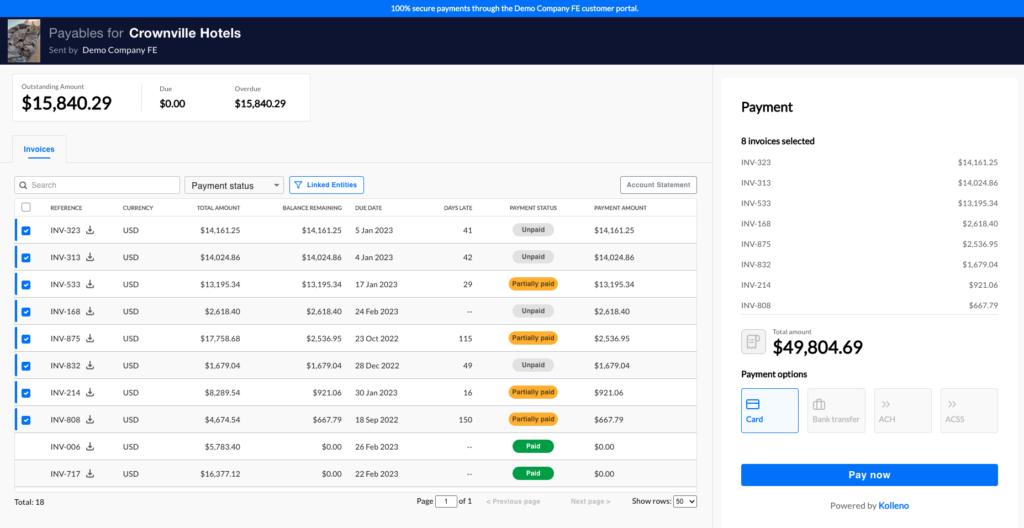Switch to the Invoices tab
The height and width of the screenshot is (528, 1024).
click(39, 149)
